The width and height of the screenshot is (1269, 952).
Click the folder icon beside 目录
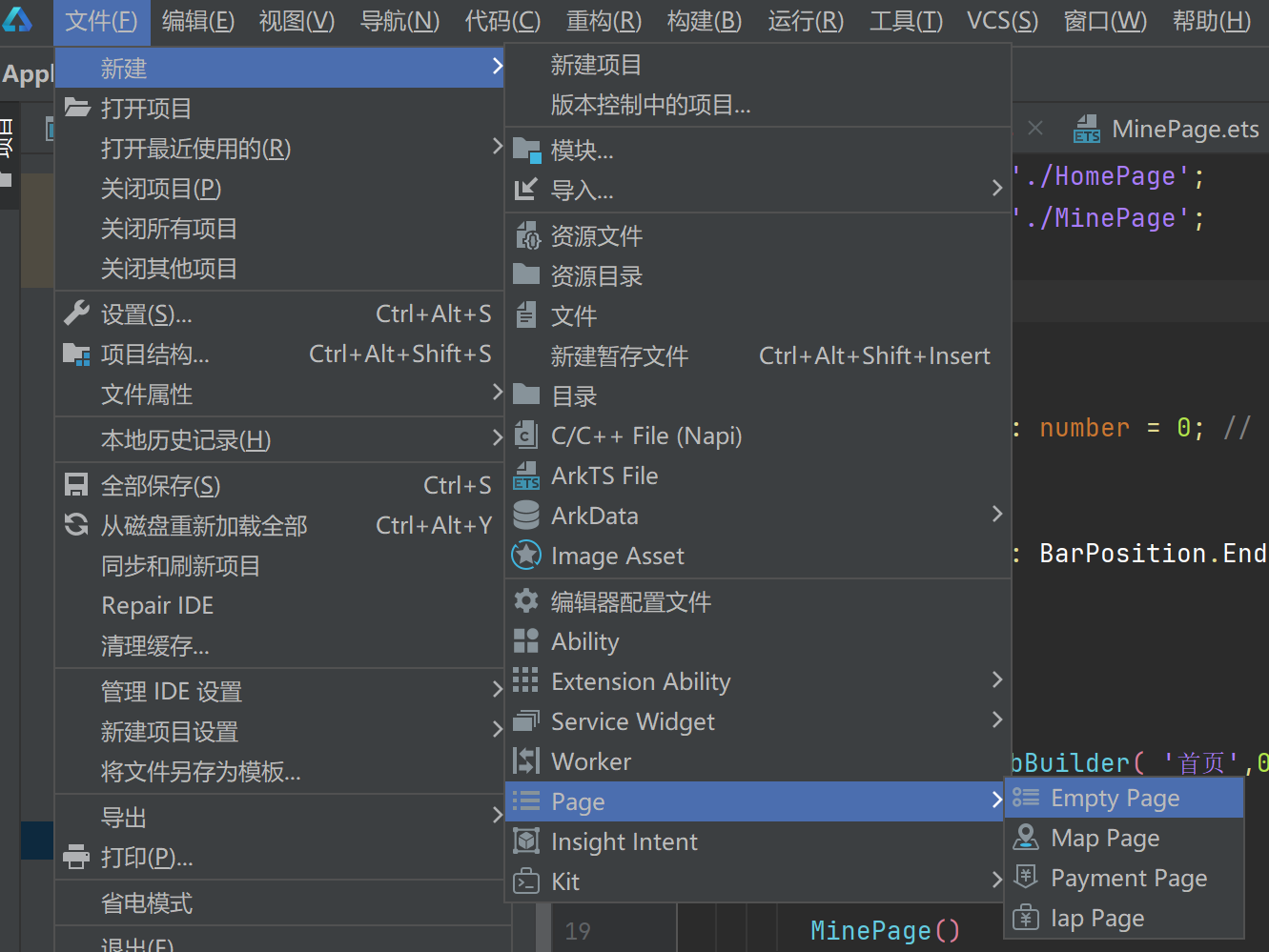(526, 395)
